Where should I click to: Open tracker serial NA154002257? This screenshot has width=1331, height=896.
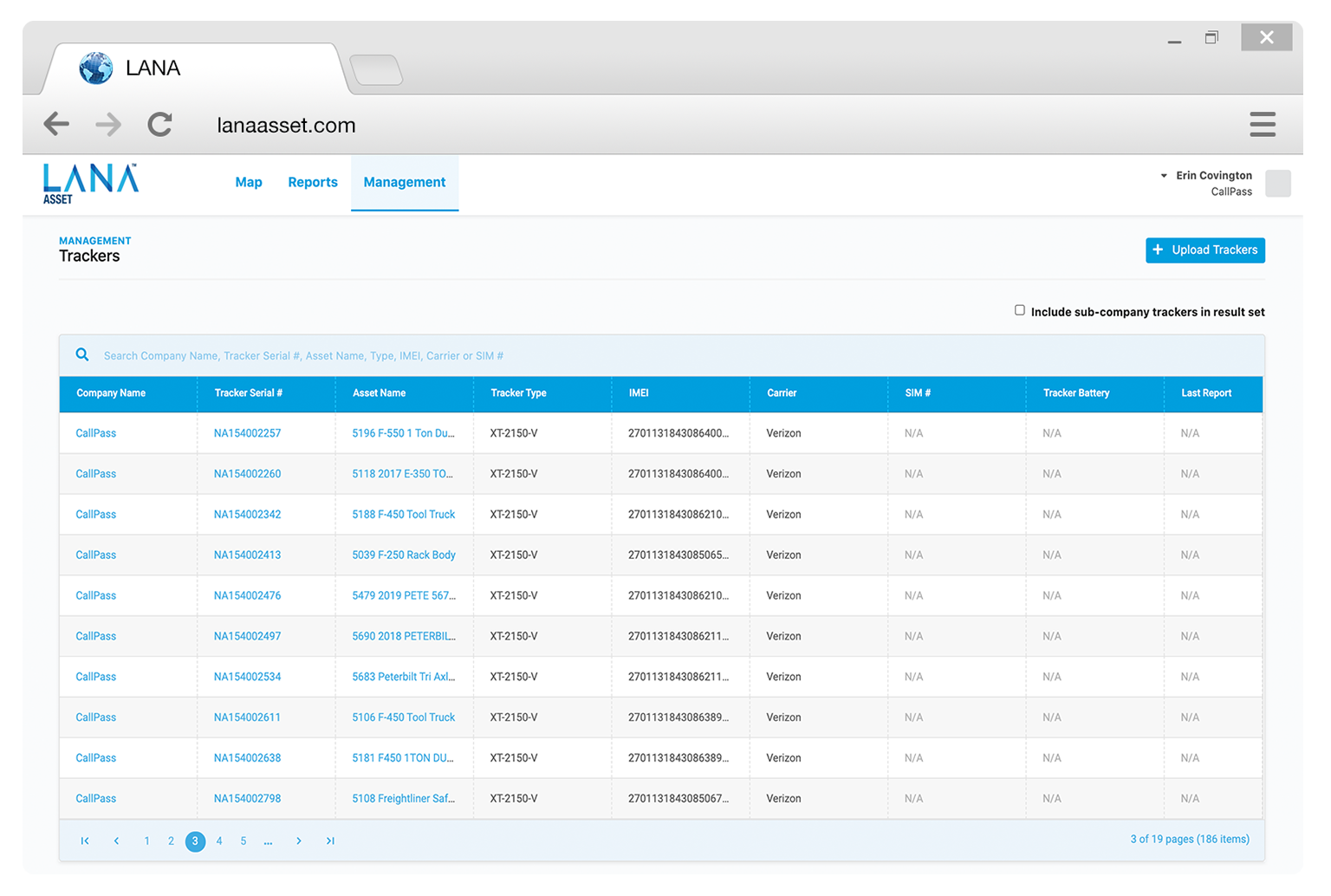click(x=247, y=433)
